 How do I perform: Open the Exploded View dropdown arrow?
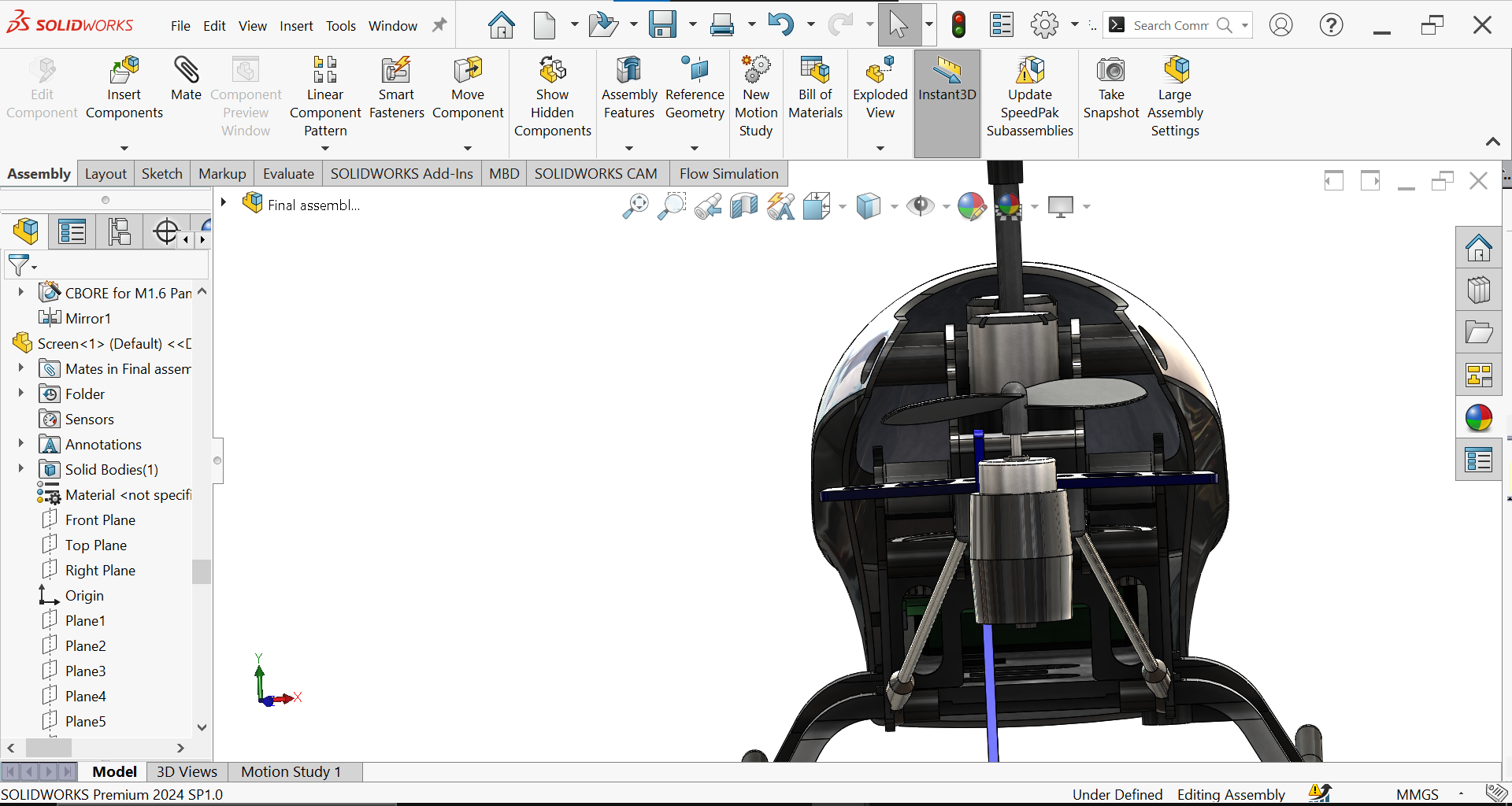(880, 148)
